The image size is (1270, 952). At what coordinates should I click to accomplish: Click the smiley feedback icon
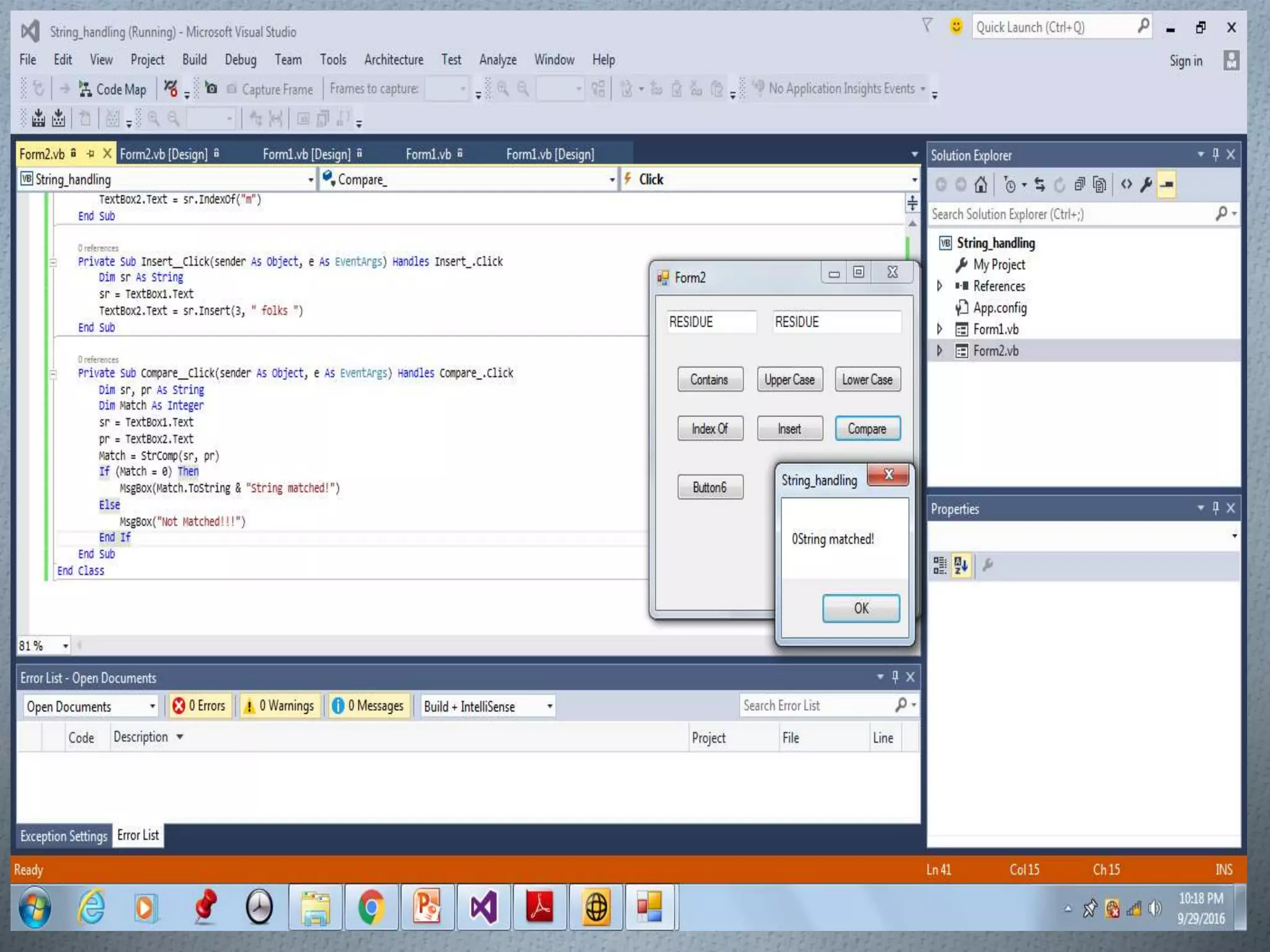coord(956,27)
